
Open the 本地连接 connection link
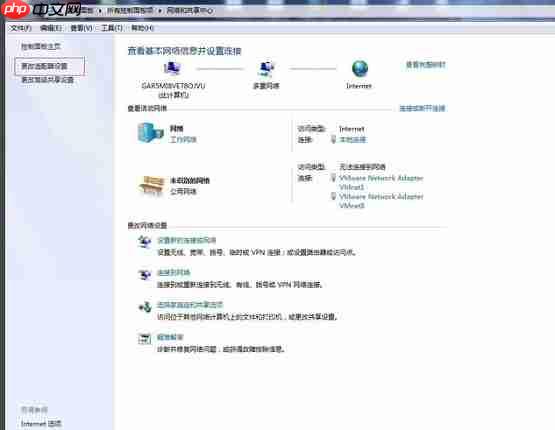353,140
